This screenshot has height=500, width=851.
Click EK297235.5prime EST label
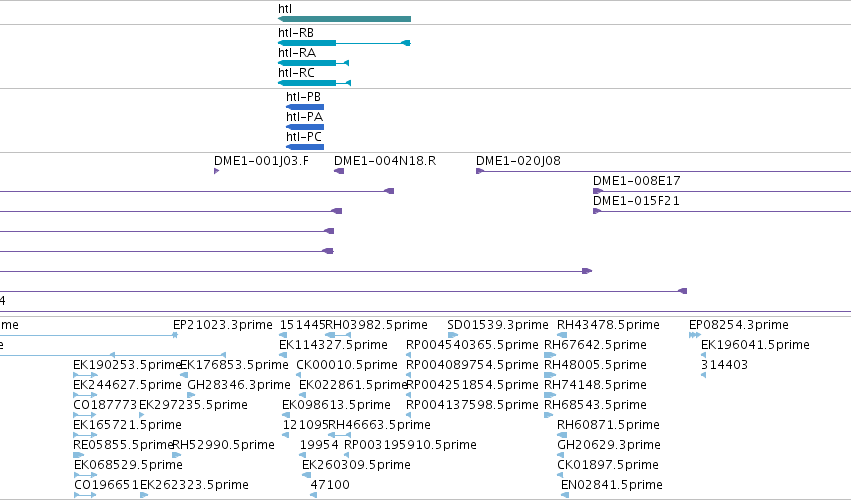click(193, 405)
